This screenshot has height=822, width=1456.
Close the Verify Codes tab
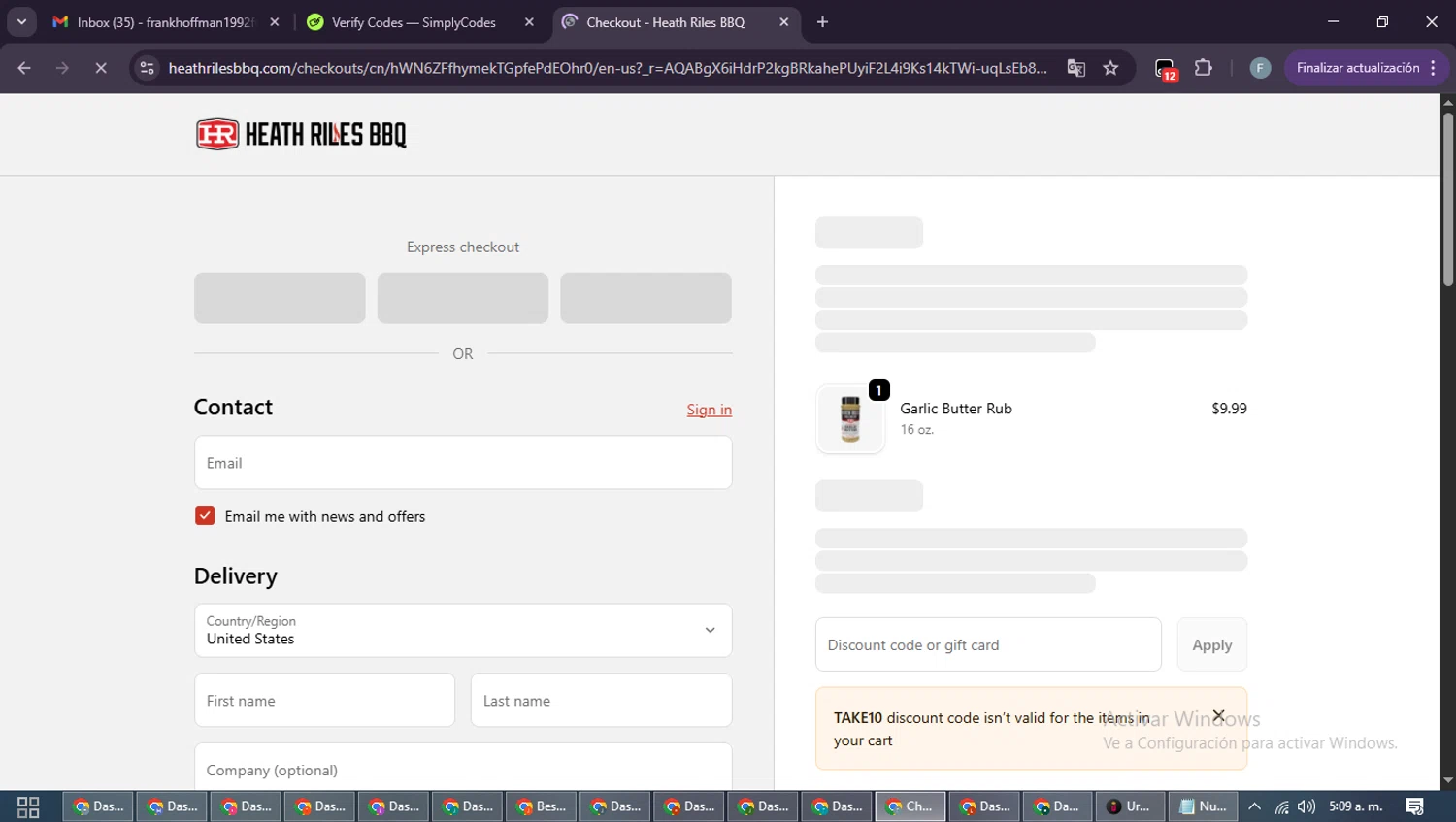pyautogui.click(x=529, y=22)
